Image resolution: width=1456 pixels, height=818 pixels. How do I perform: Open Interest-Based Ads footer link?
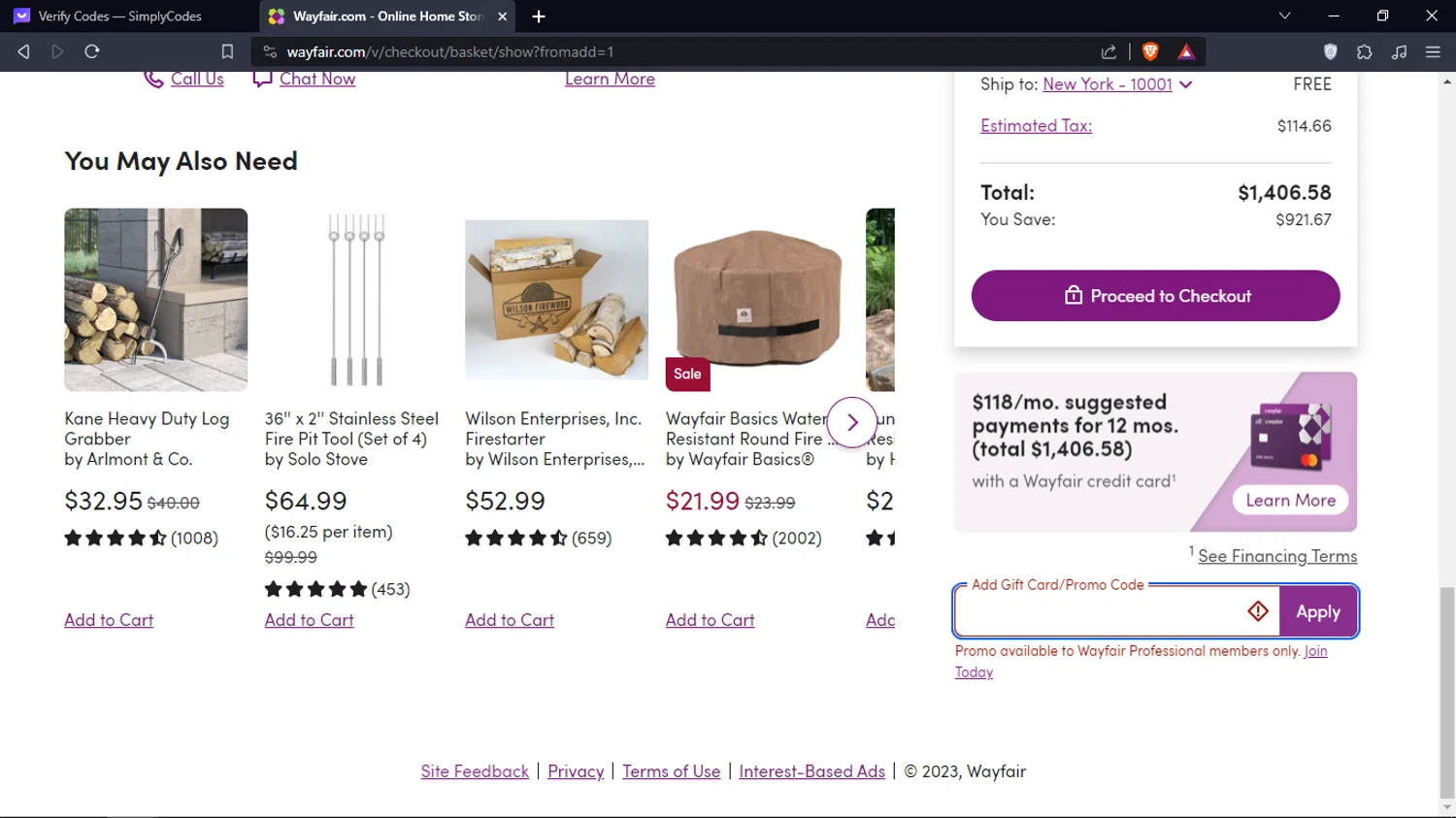tap(811, 771)
